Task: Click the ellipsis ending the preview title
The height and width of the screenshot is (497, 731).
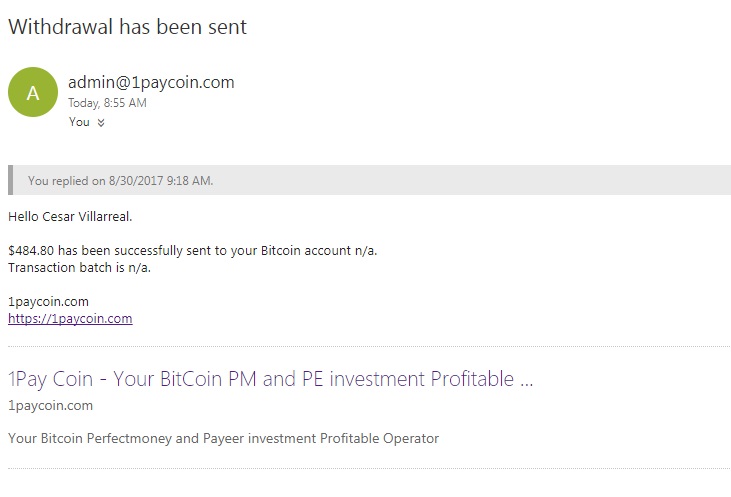Action: point(524,381)
